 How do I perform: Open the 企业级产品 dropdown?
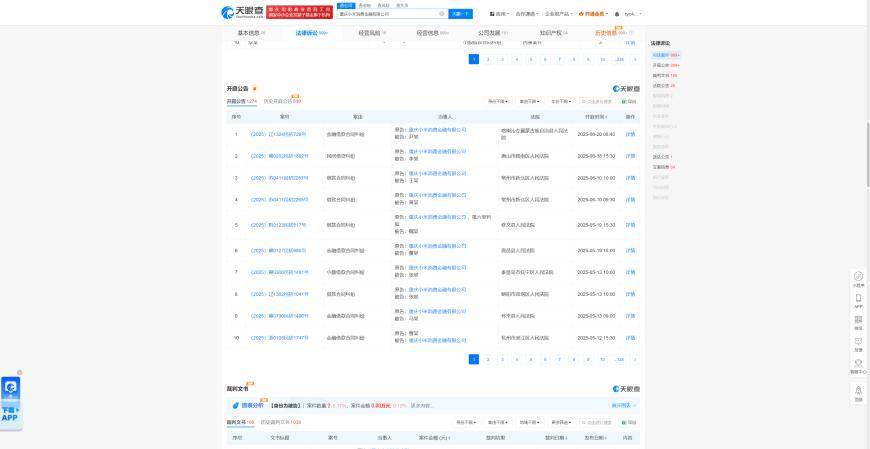tap(559, 14)
